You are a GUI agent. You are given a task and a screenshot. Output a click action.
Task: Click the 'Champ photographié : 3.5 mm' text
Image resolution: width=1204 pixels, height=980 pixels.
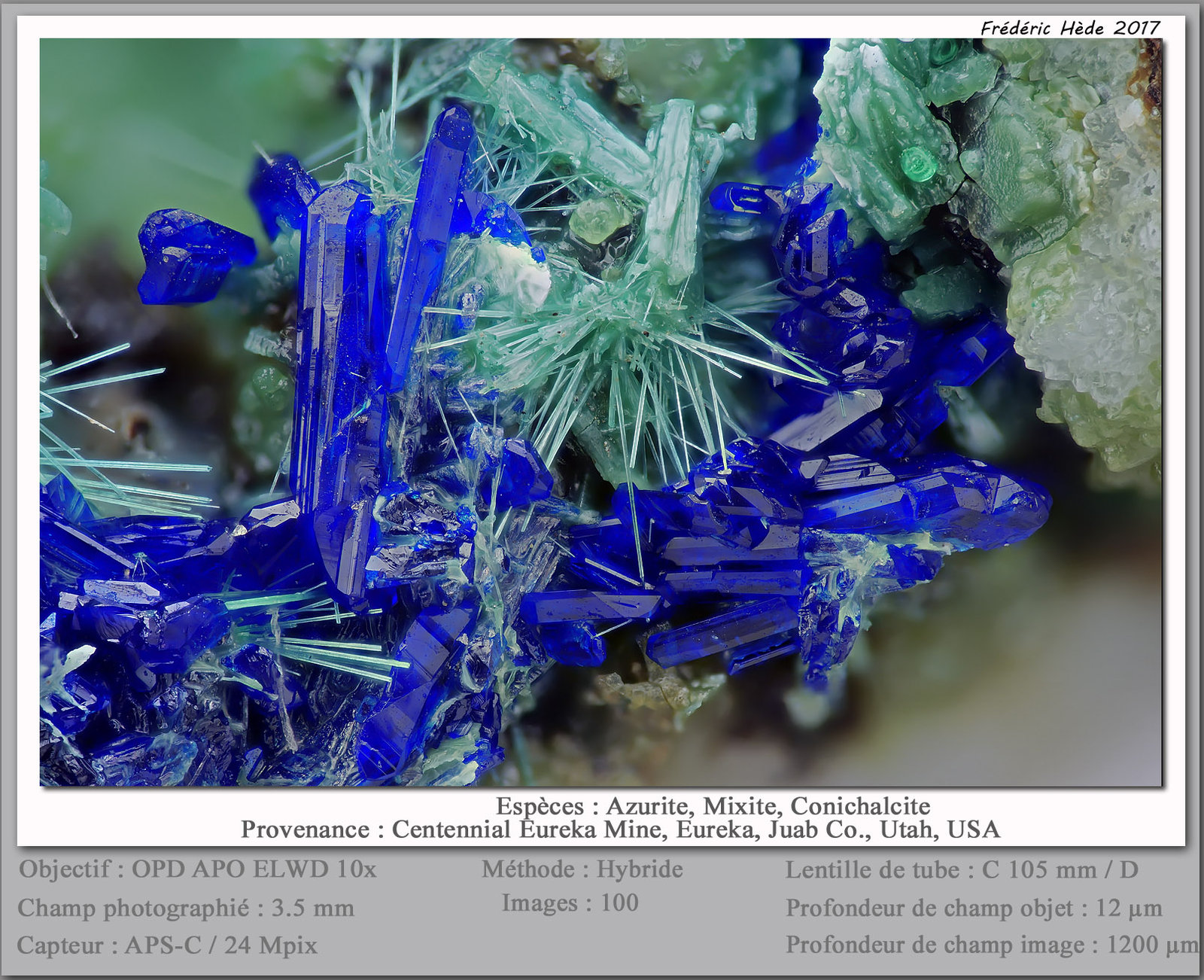pyautogui.click(x=186, y=908)
